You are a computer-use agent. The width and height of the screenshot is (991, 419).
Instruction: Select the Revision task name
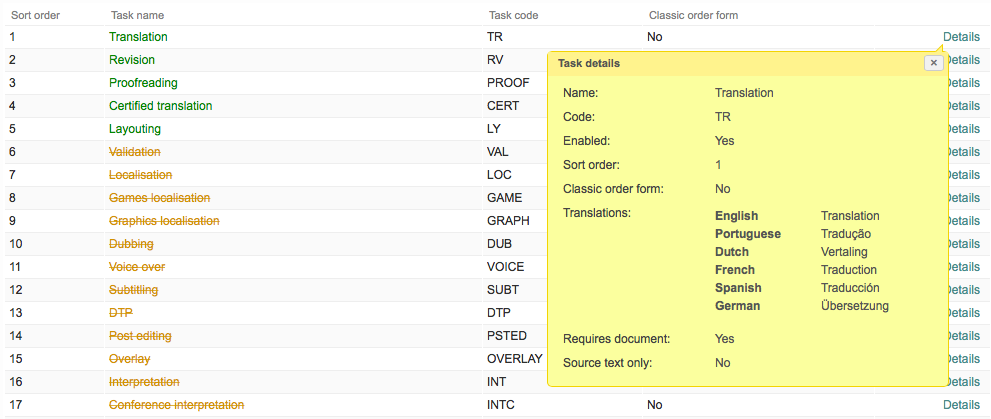132,60
